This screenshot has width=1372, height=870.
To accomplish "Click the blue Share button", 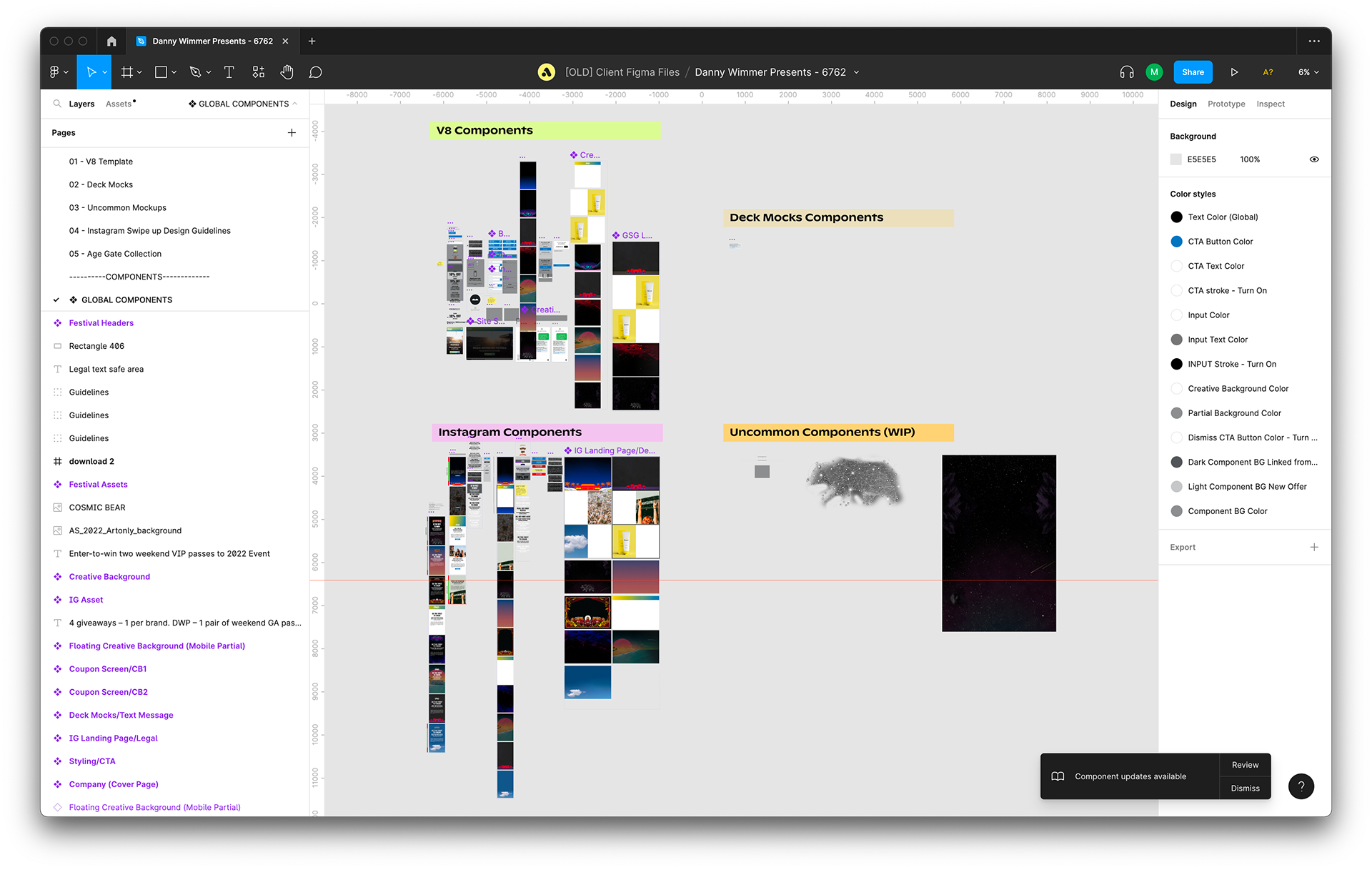I will point(1193,72).
